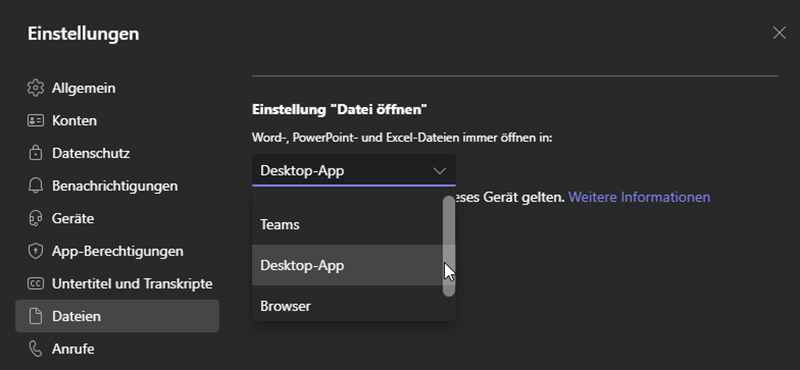
Task: Select App-Berechtigungen in the sidebar
Action: tap(117, 251)
